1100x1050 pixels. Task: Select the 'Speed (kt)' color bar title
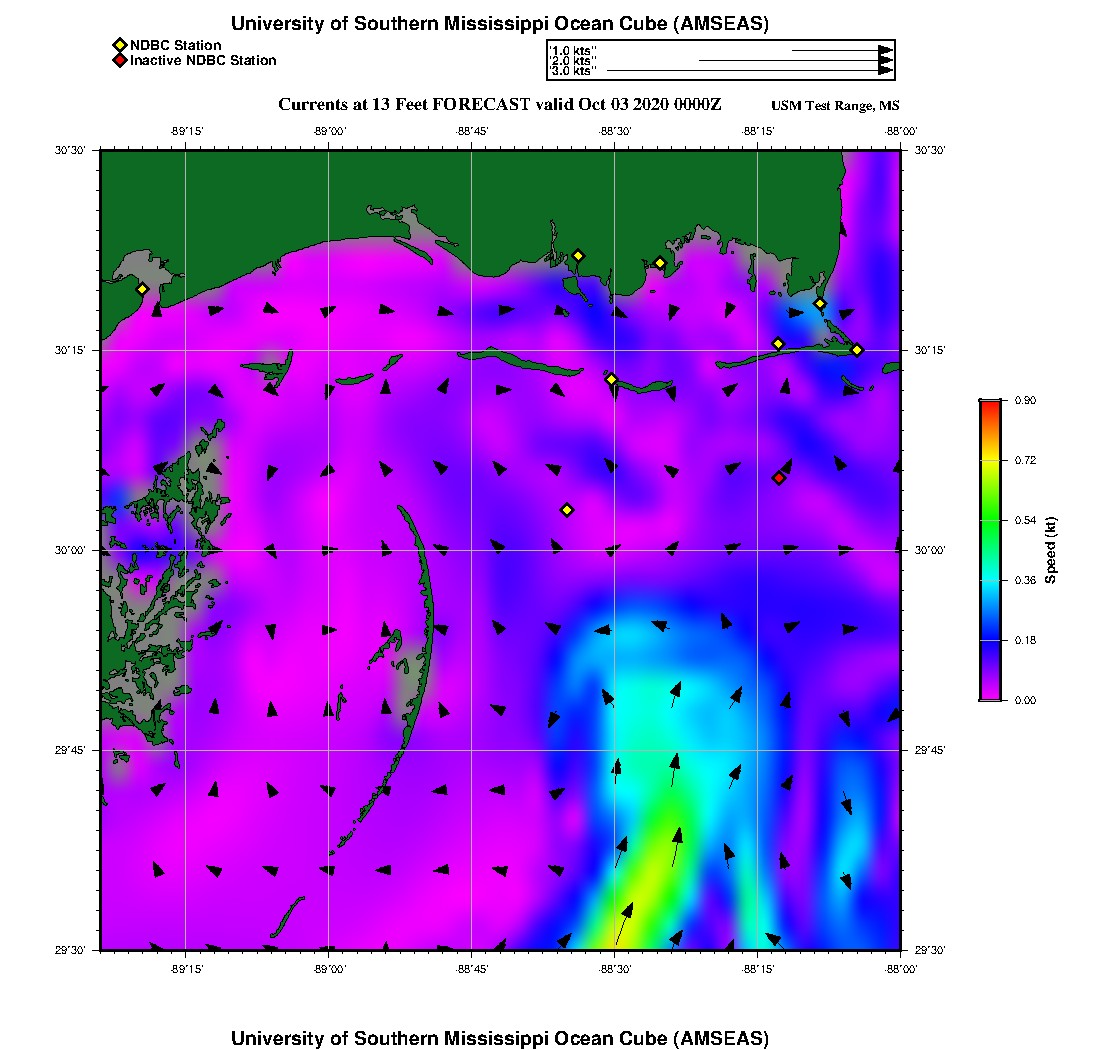(1051, 550)
